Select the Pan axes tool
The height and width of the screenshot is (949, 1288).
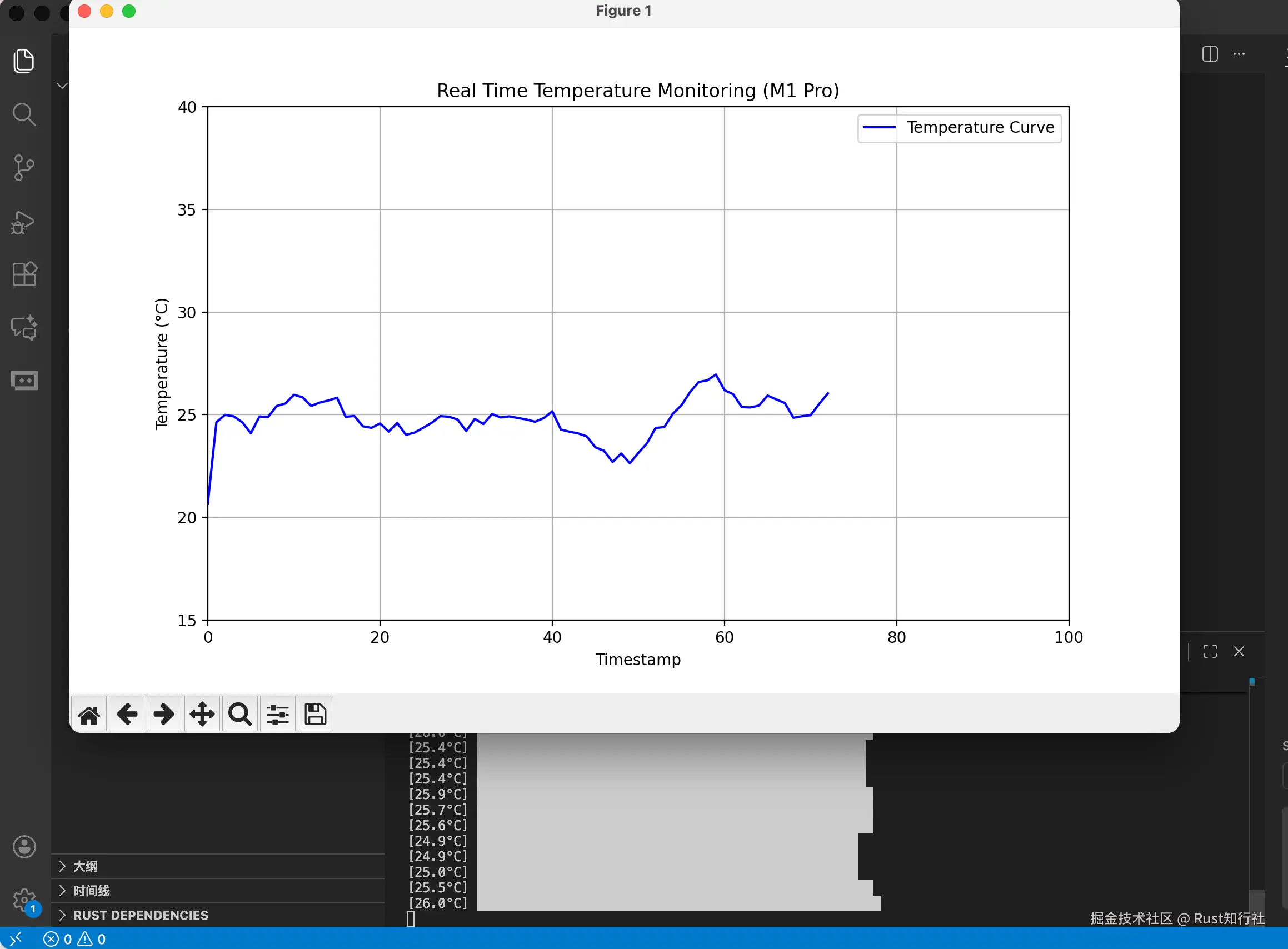[x=202, y=715]
